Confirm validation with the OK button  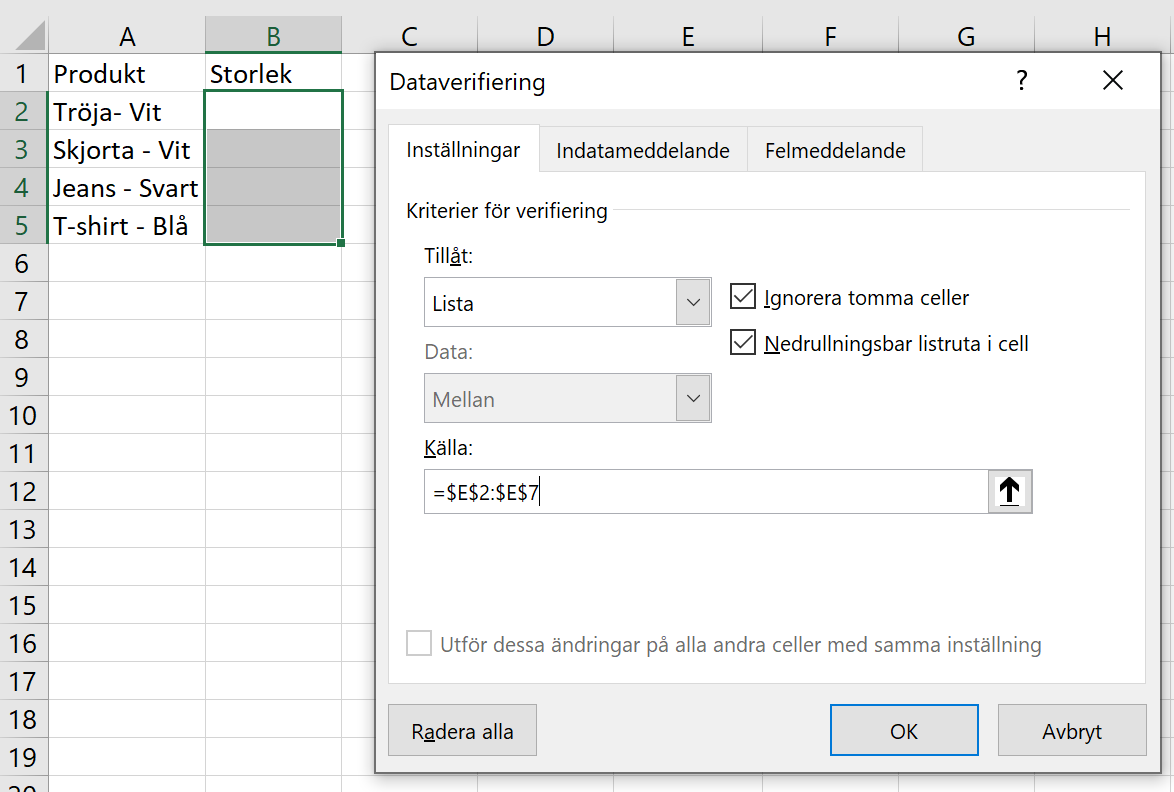(903, 729)
